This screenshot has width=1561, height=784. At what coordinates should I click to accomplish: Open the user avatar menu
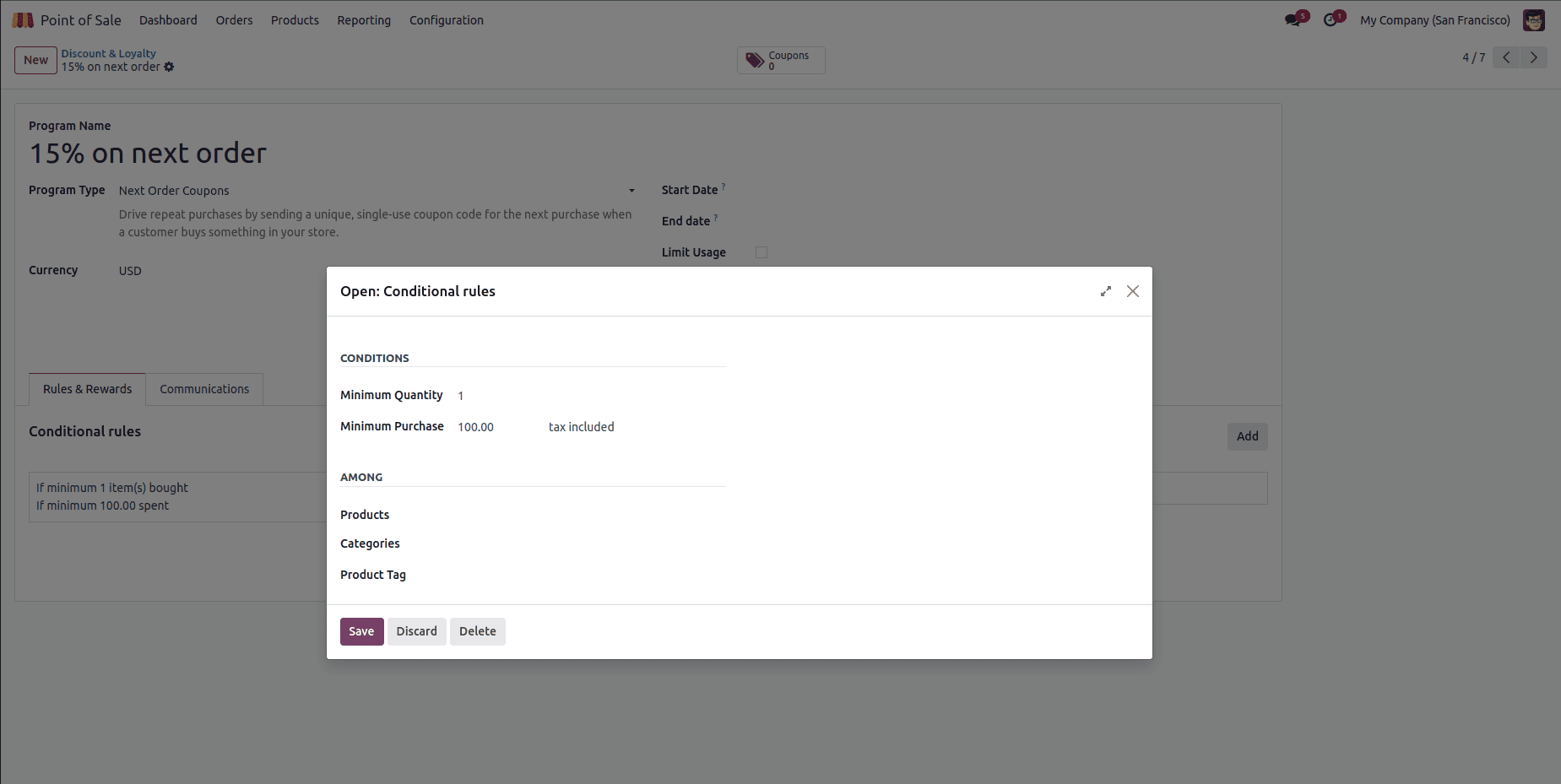pos(1534,20)
